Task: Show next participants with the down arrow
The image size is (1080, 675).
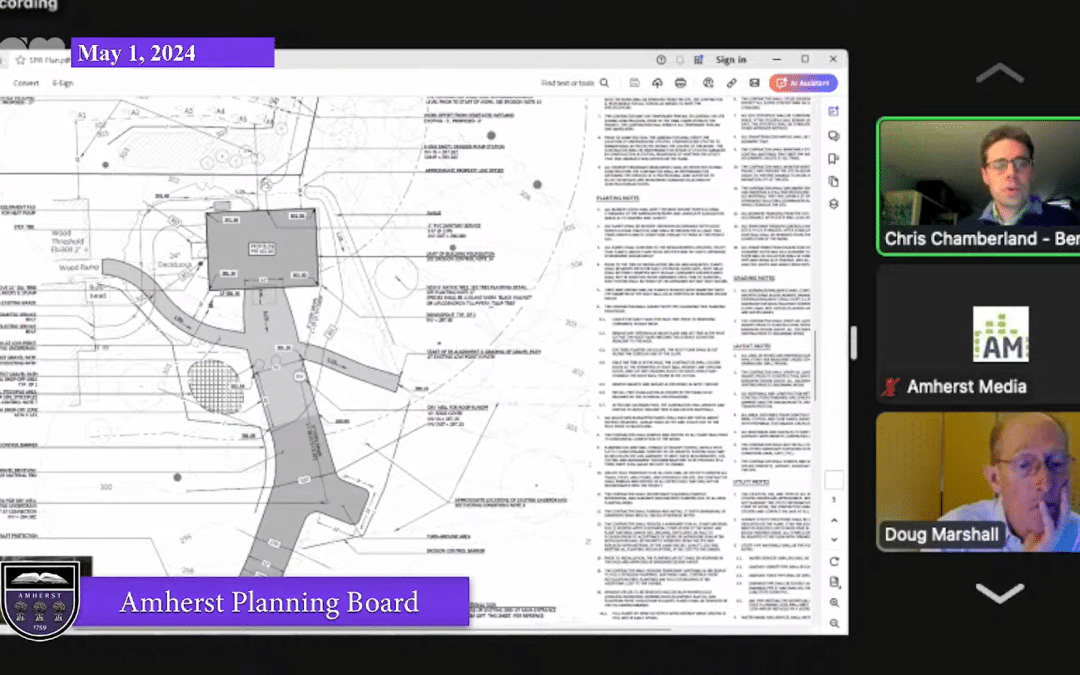Action: click(1000, 593)
